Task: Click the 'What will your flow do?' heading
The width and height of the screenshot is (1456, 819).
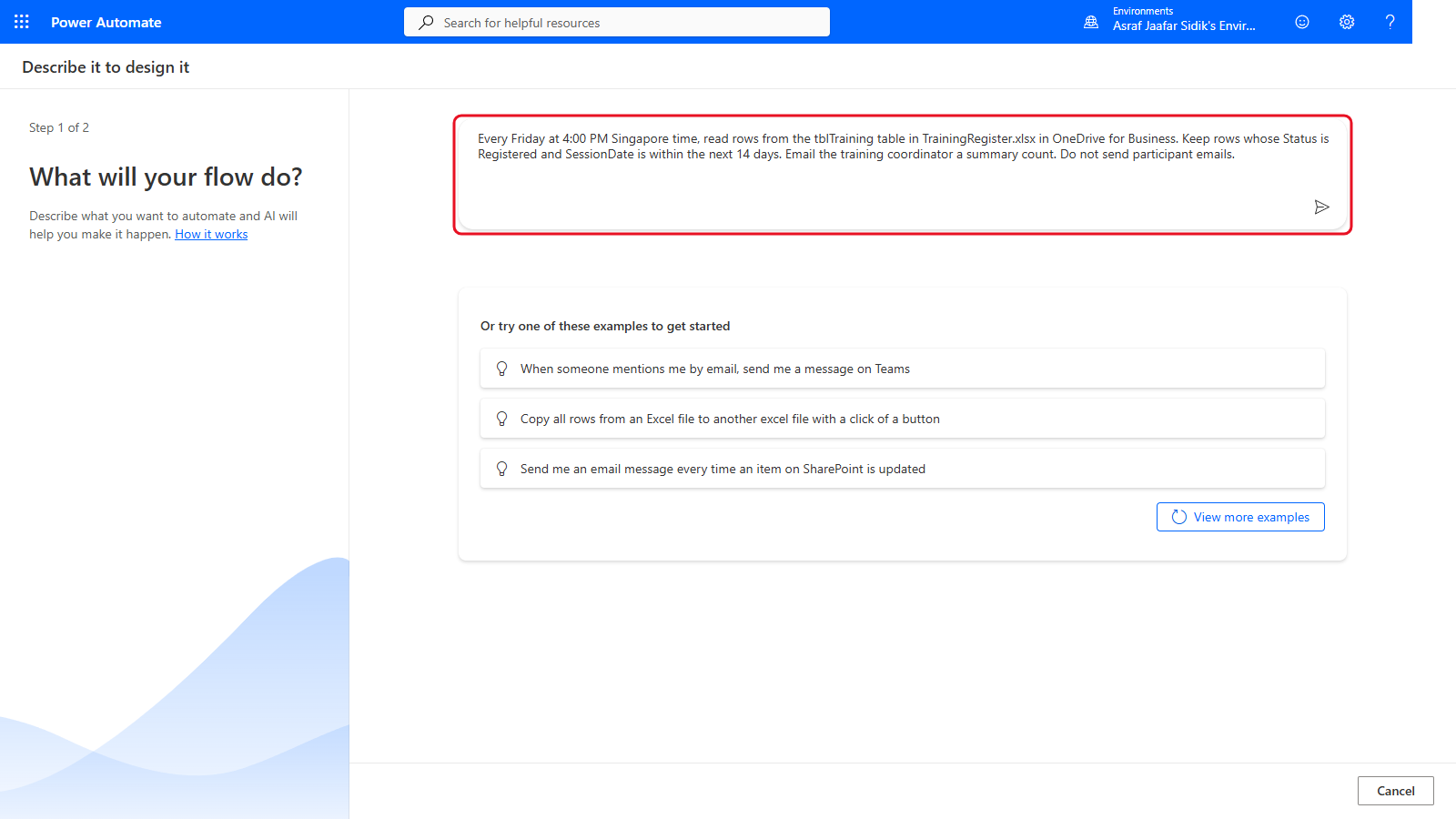Action: click(x=166, y=177)
